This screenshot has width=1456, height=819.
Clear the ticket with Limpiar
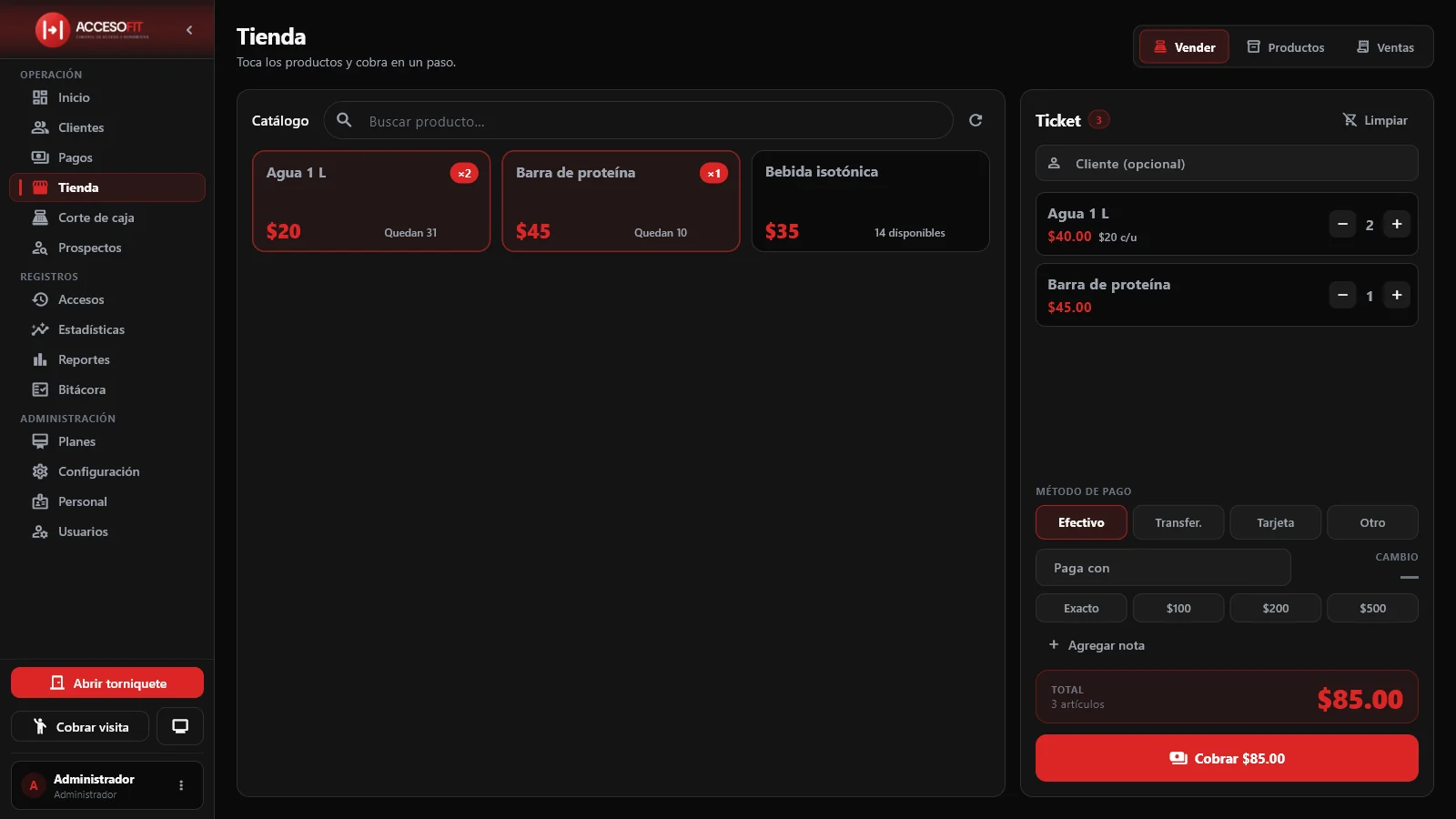tap(1375, 120)
